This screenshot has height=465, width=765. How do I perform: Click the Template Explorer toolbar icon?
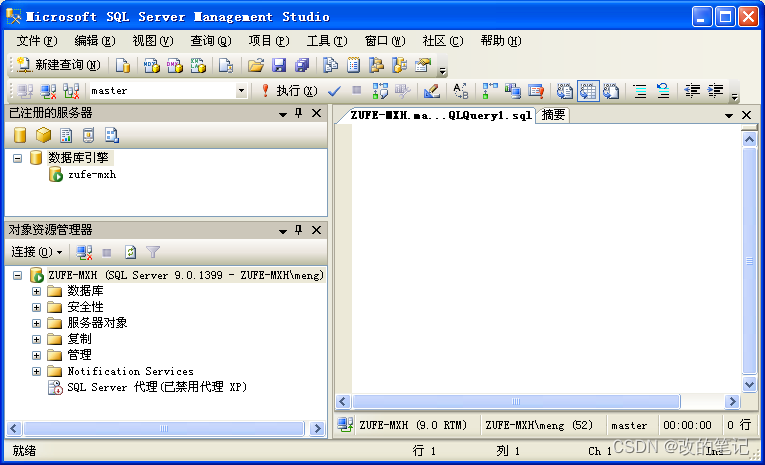pos(400,65)
